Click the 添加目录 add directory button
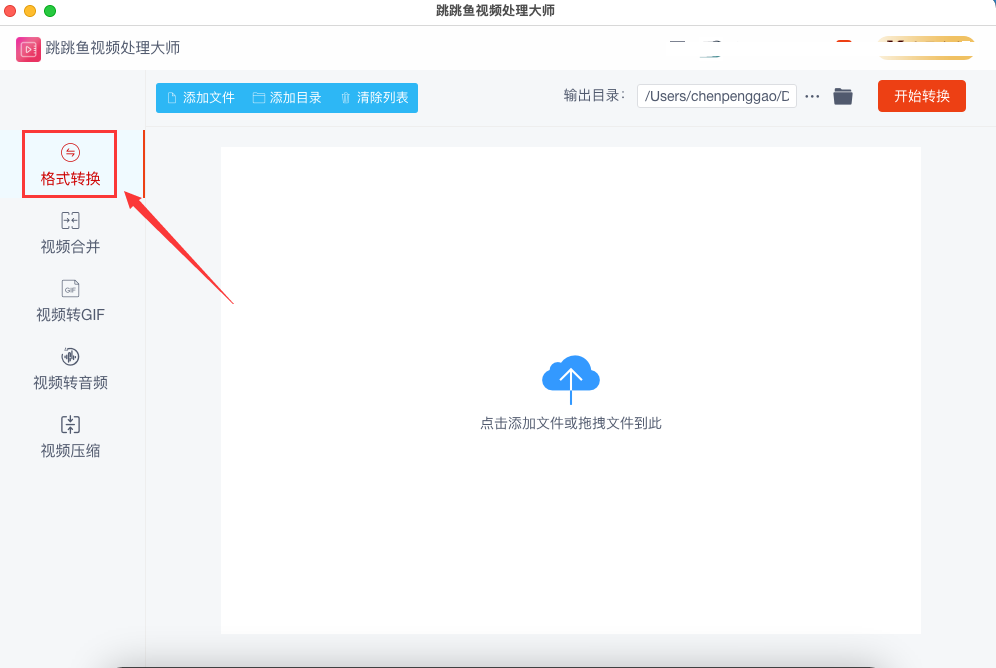 (x=287, y=98)
